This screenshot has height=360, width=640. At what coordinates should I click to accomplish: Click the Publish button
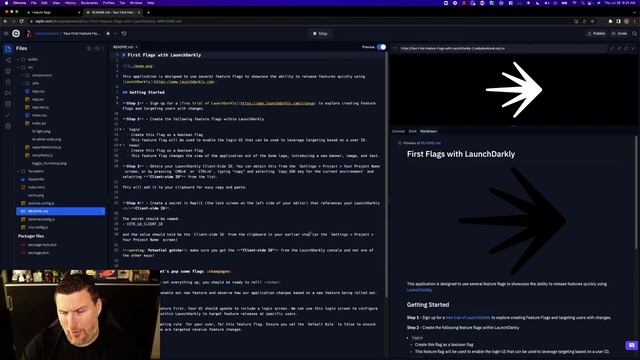tap(597, 33)
